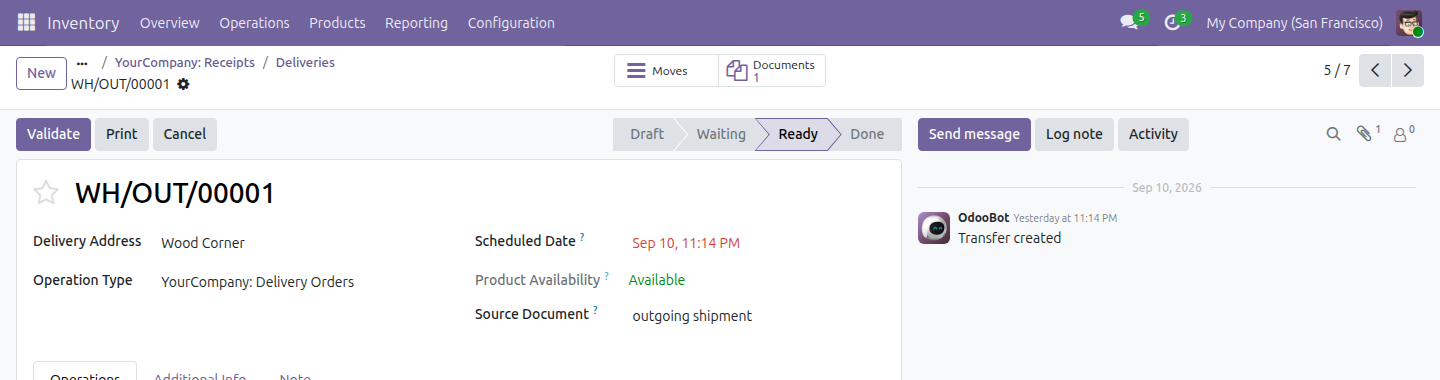The height and width of the screenshot is (380, 1440).
Task: Open the apps grid home menu
Action: coord(26,22)
